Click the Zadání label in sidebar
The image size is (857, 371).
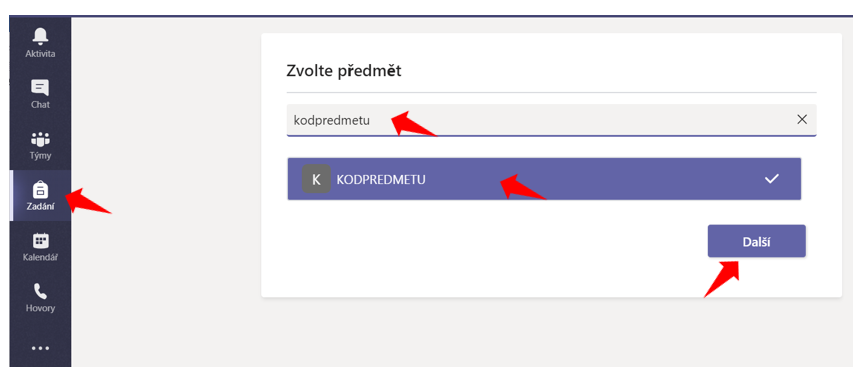40,207
